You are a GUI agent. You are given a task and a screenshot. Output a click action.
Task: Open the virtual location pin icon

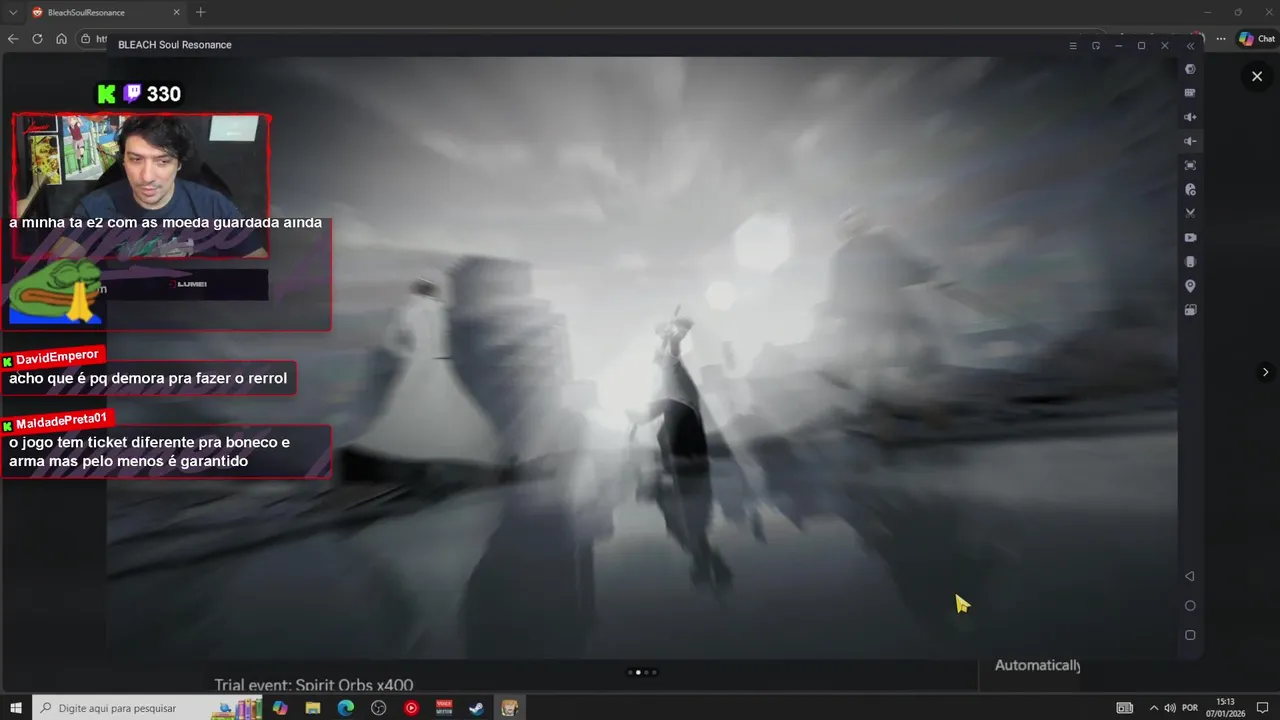(x=1190, y=286)
